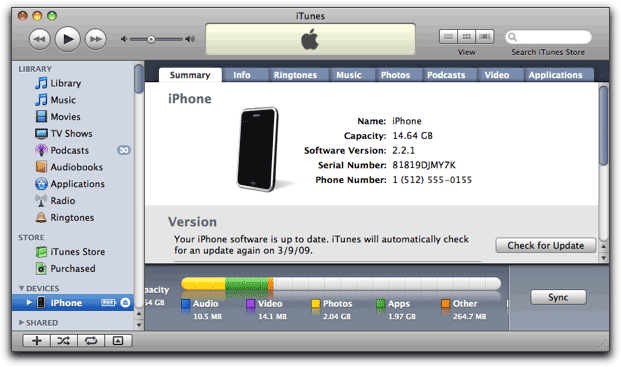This screenshot has width=621, height=367.
Task: Open the Photos tab
Action: pyautogui.click(x=395, y=75)
